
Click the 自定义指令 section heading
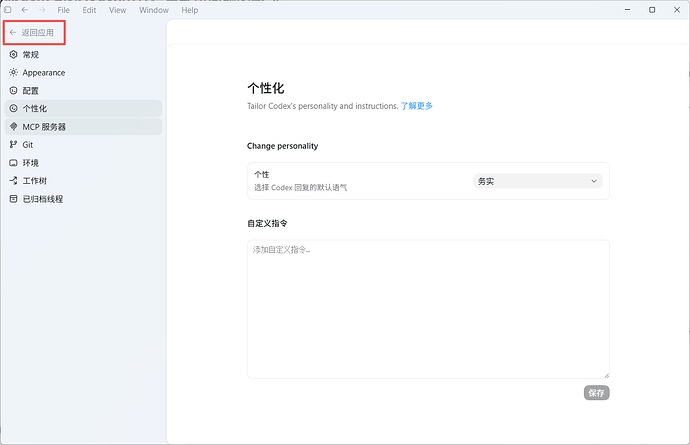pos(267,224)
